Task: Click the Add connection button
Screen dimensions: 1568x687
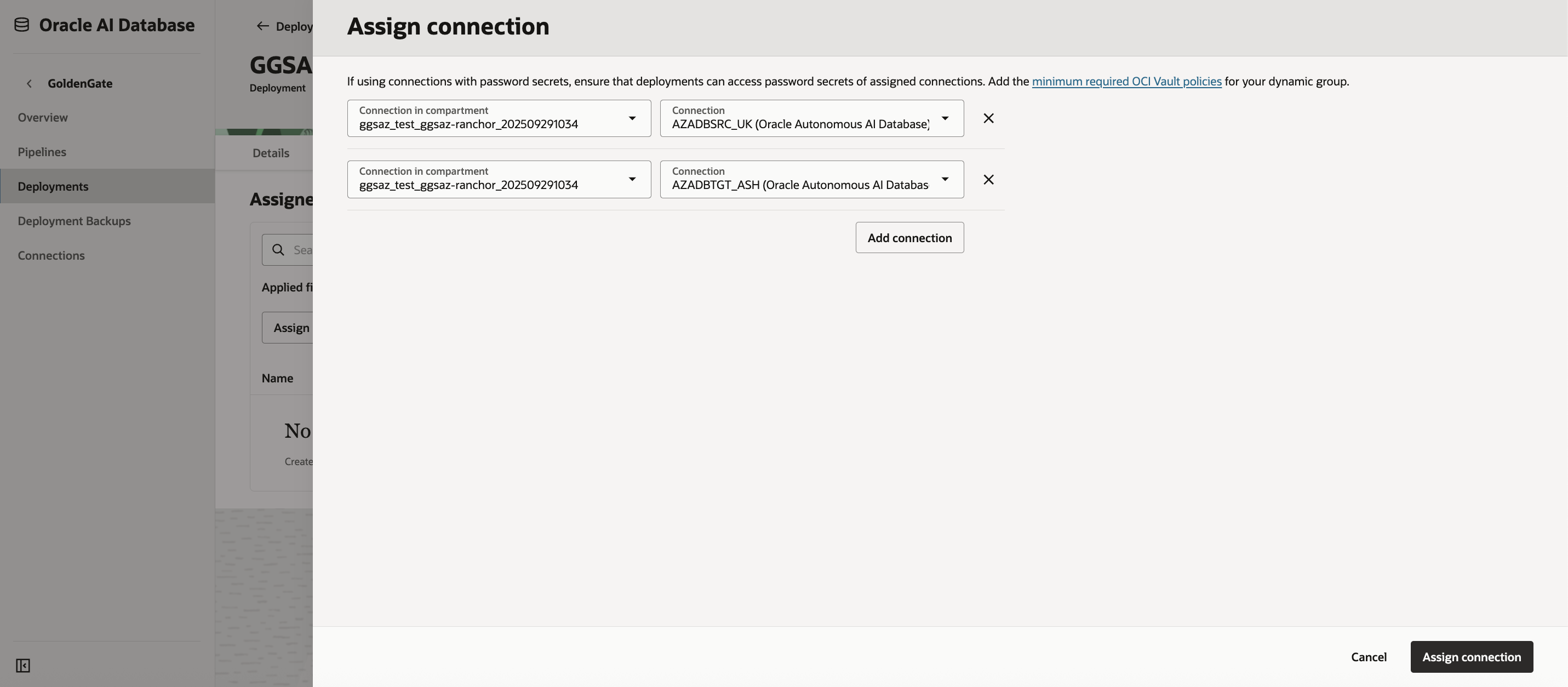Action: 909,237
